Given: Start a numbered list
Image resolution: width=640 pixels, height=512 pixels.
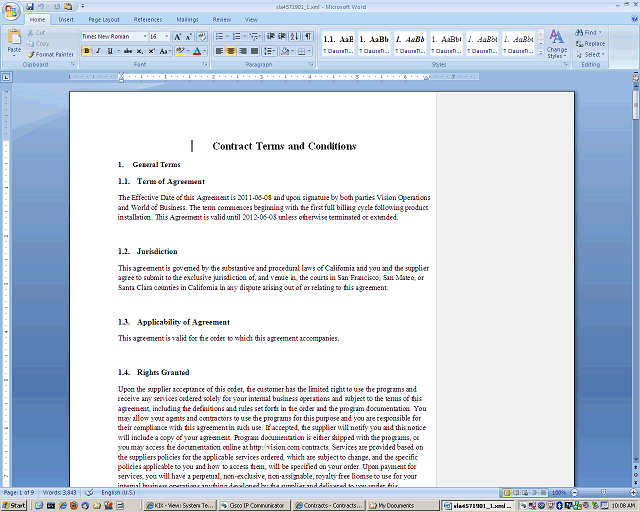Looking at the screenshot, I should [x=236, y=37].
